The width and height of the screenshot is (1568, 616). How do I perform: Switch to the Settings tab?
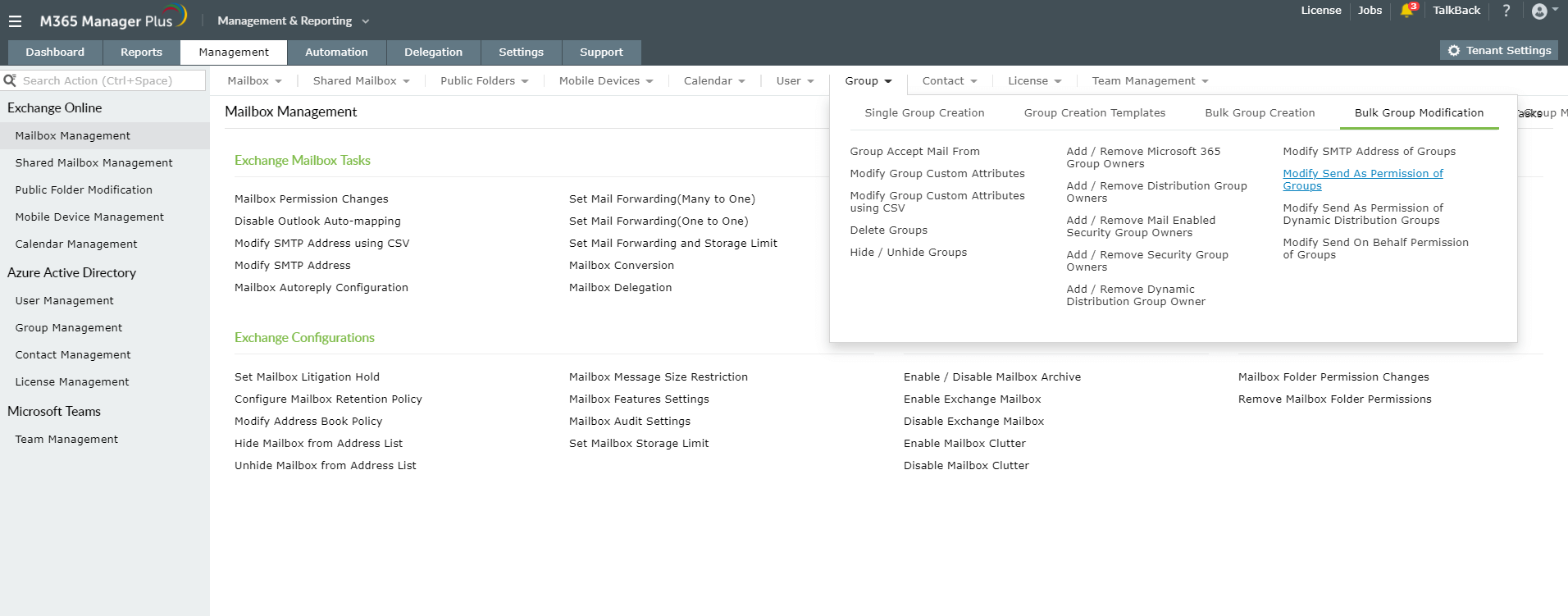click(521, 52)
